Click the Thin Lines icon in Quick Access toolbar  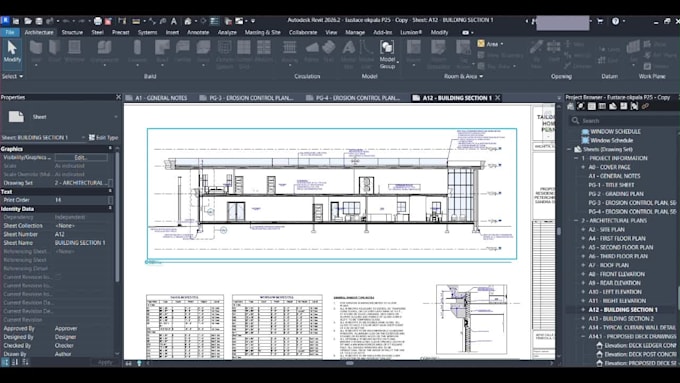coord(215,21)
